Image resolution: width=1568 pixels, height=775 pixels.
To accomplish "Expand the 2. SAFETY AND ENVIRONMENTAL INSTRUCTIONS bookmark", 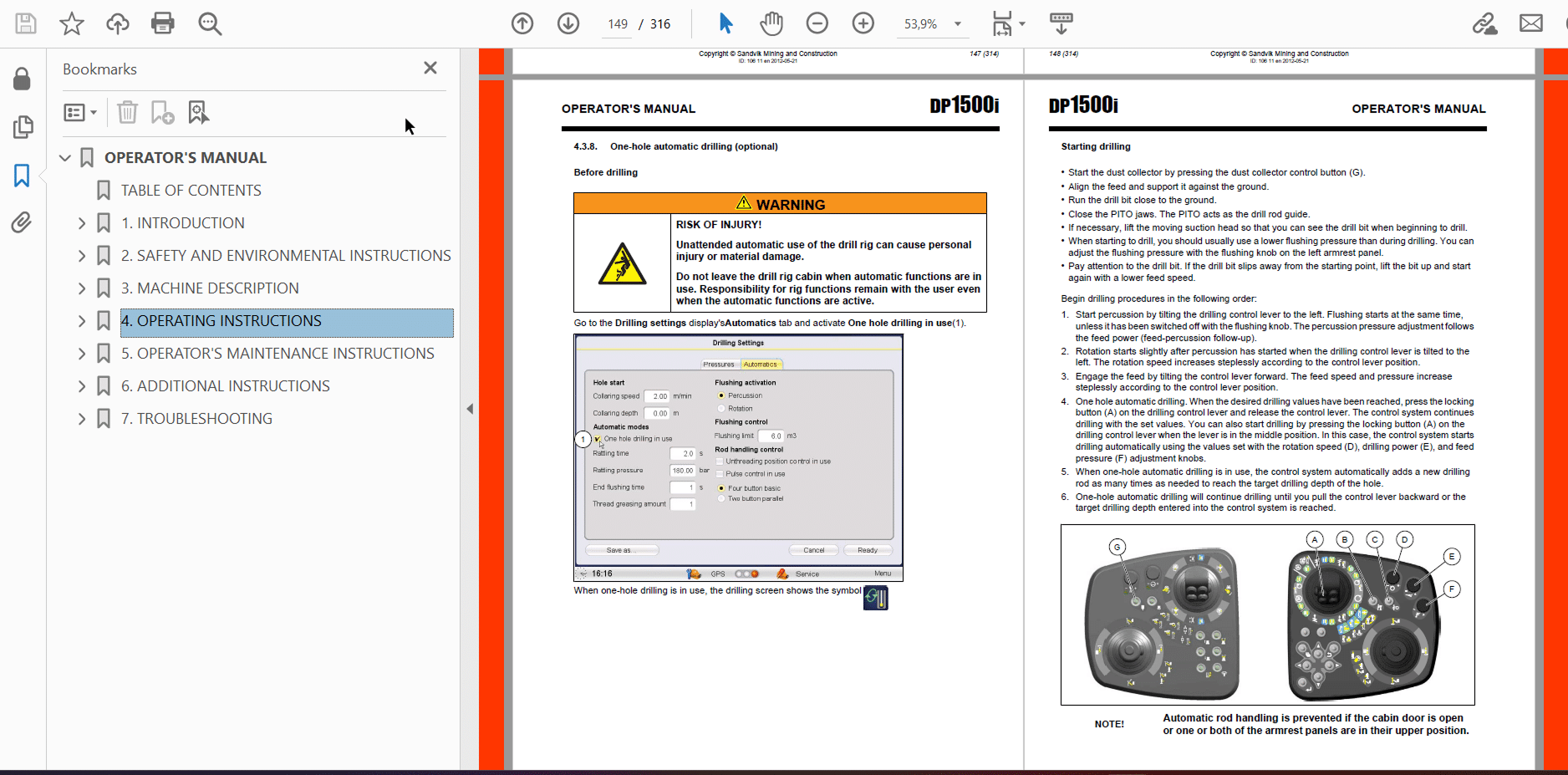I will click(82, 256).
